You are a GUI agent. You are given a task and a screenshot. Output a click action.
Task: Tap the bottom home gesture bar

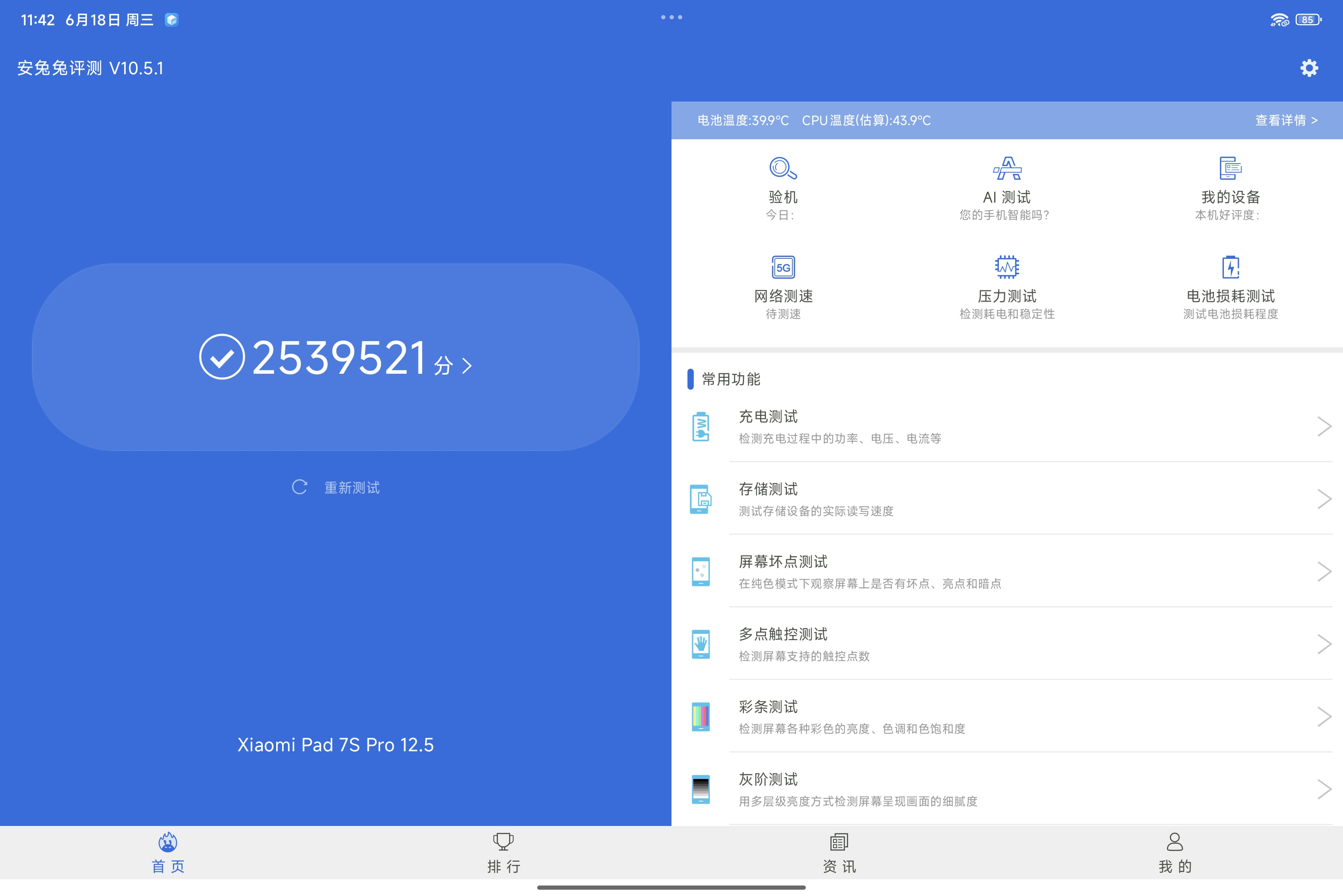[671, 888]
